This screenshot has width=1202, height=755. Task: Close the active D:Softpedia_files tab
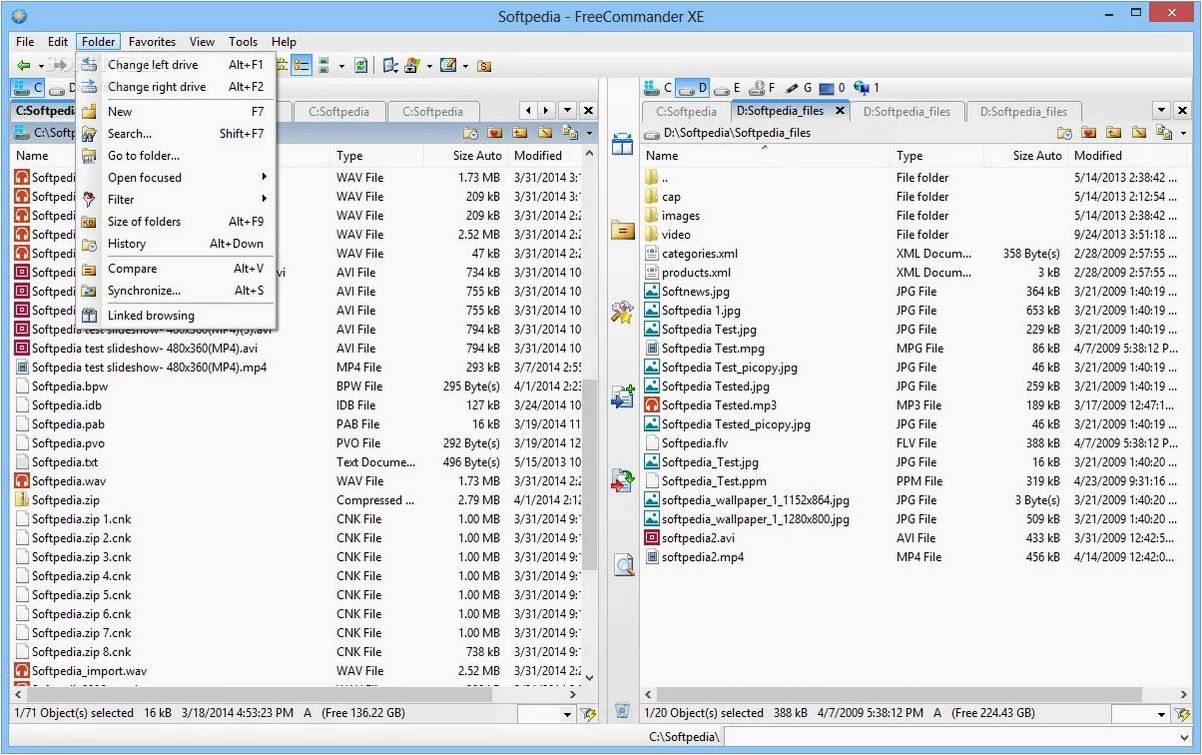pyautogui.click(x=840, y=111)
